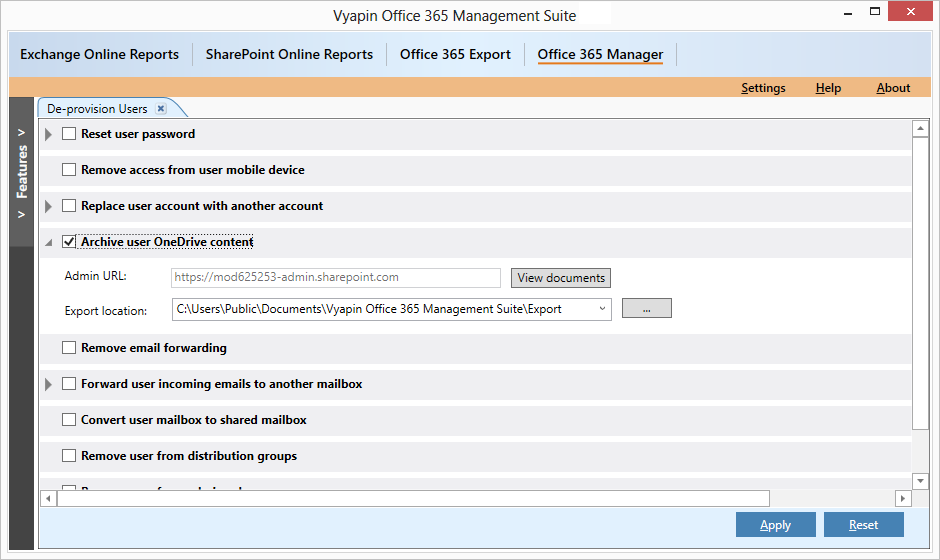Close the Vyapin Office 365 Management Suite window
This screenshot has height=560, width=940.
(910, 11)
